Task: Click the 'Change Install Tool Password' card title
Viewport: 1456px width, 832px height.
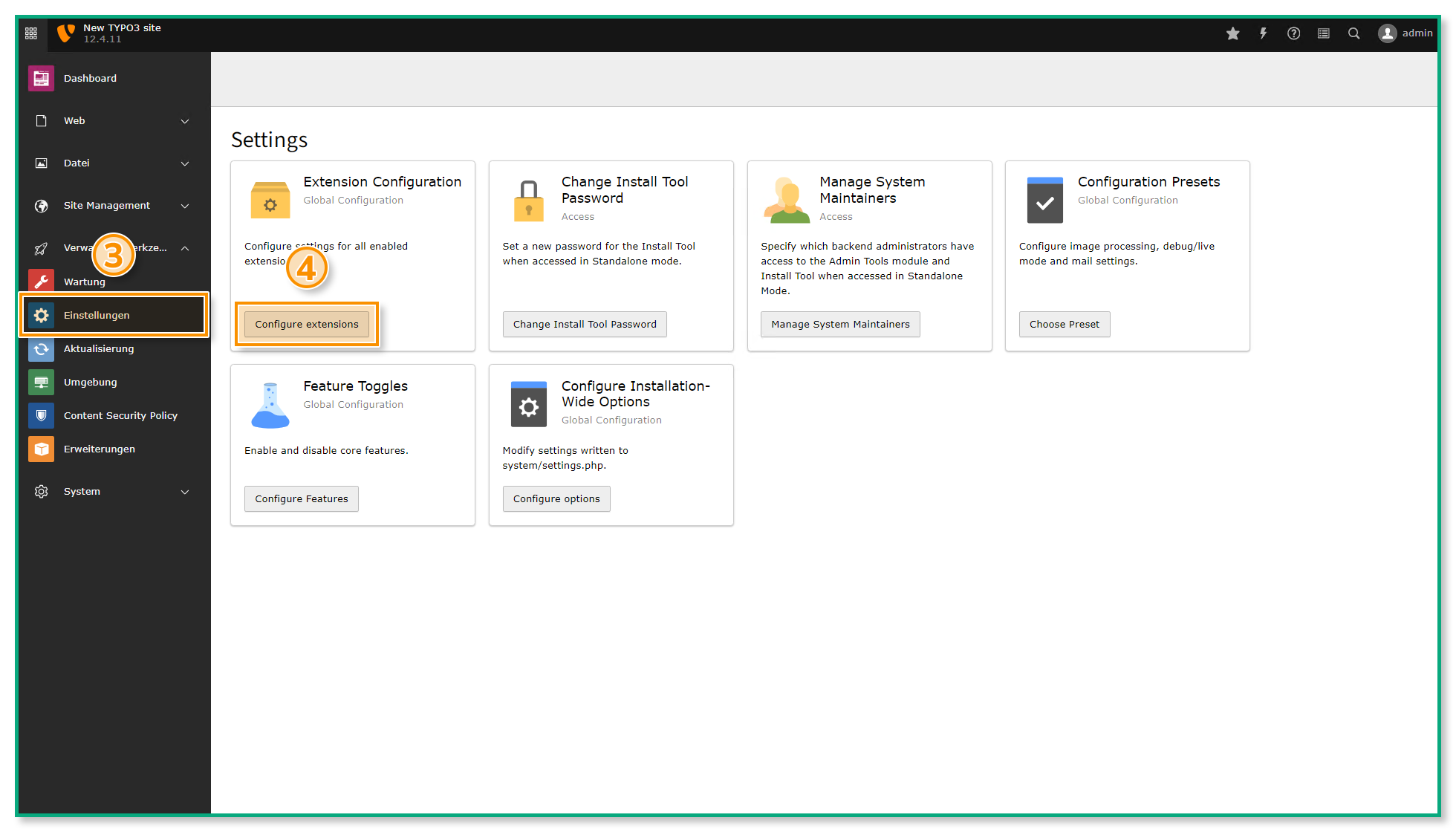Action: click(x=625, y=190)
